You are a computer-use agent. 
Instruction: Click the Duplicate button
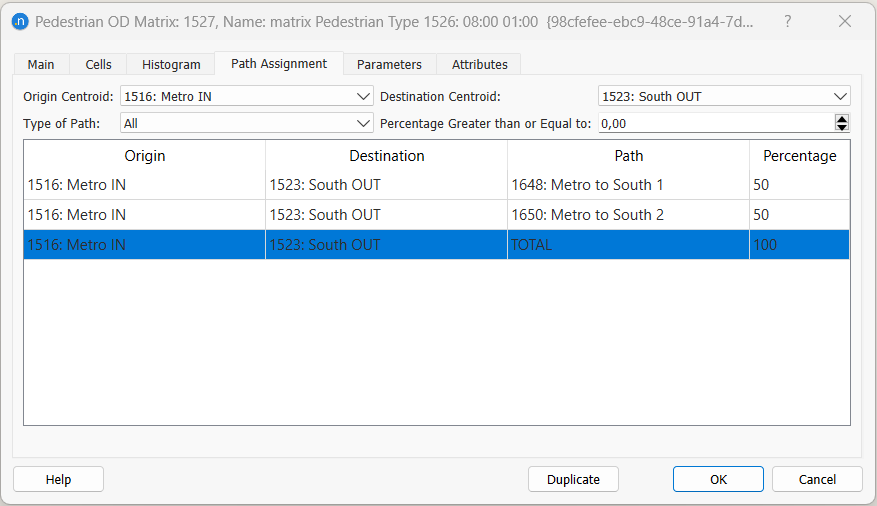point(573,479)
